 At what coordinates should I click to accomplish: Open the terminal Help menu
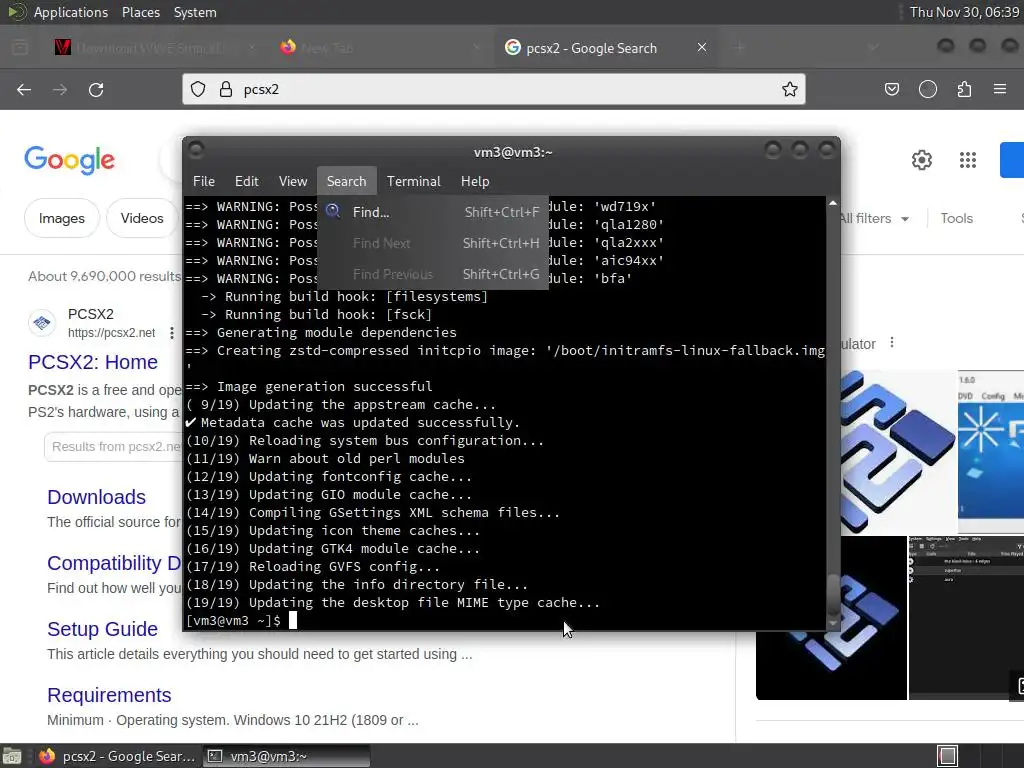tap(475, 182)
